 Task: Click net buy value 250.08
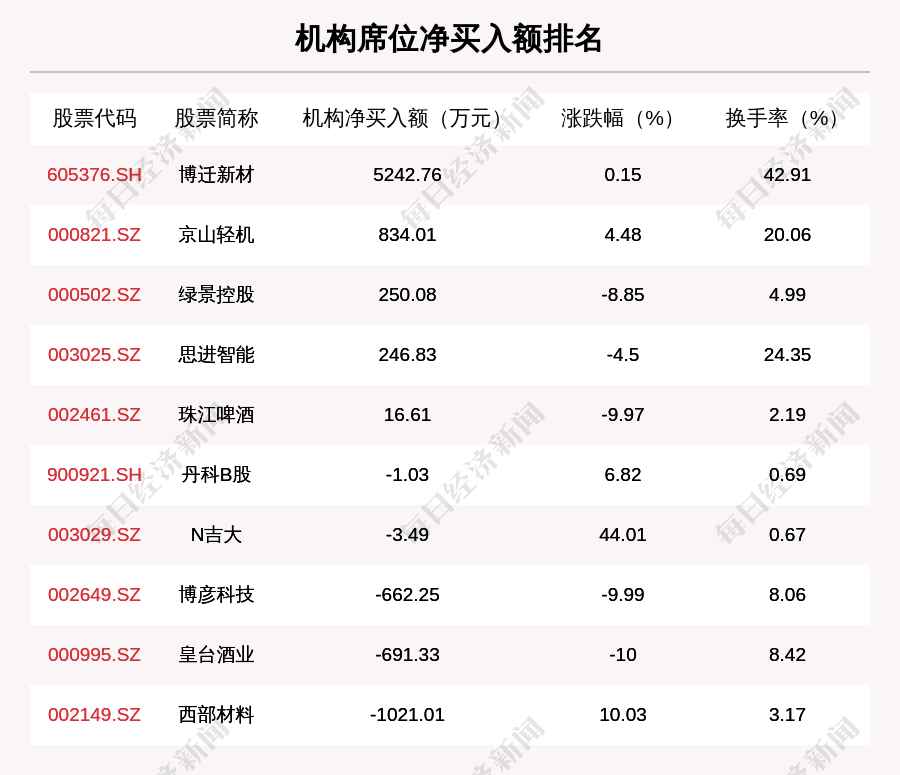tap(408, 294)
